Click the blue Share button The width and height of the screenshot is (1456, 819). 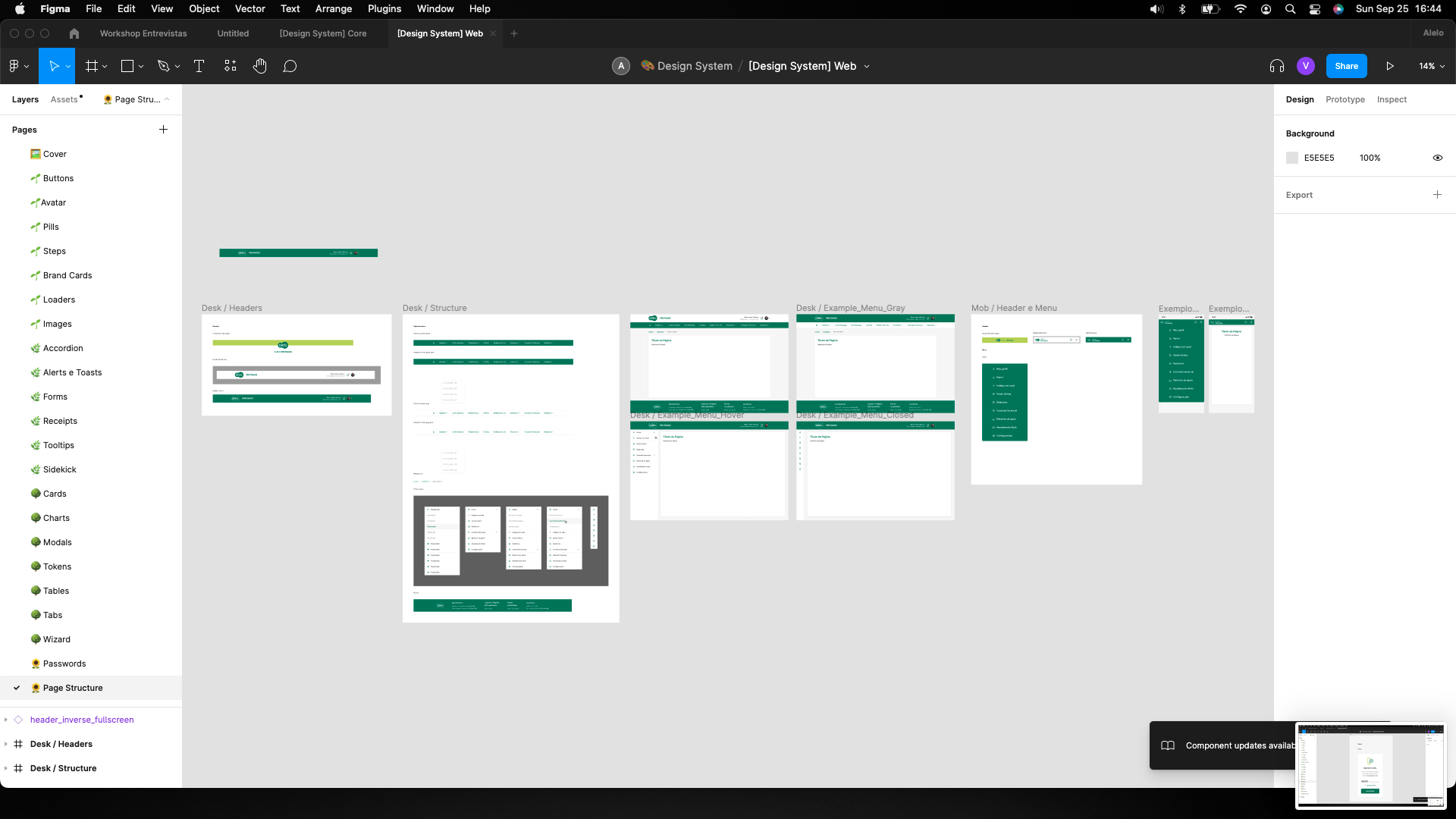coord(1346,66)
